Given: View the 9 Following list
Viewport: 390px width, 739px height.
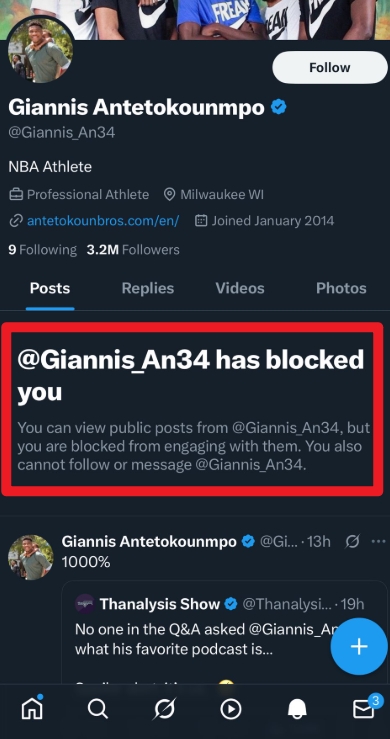Looking at the screenshot, I should point(42,250).
